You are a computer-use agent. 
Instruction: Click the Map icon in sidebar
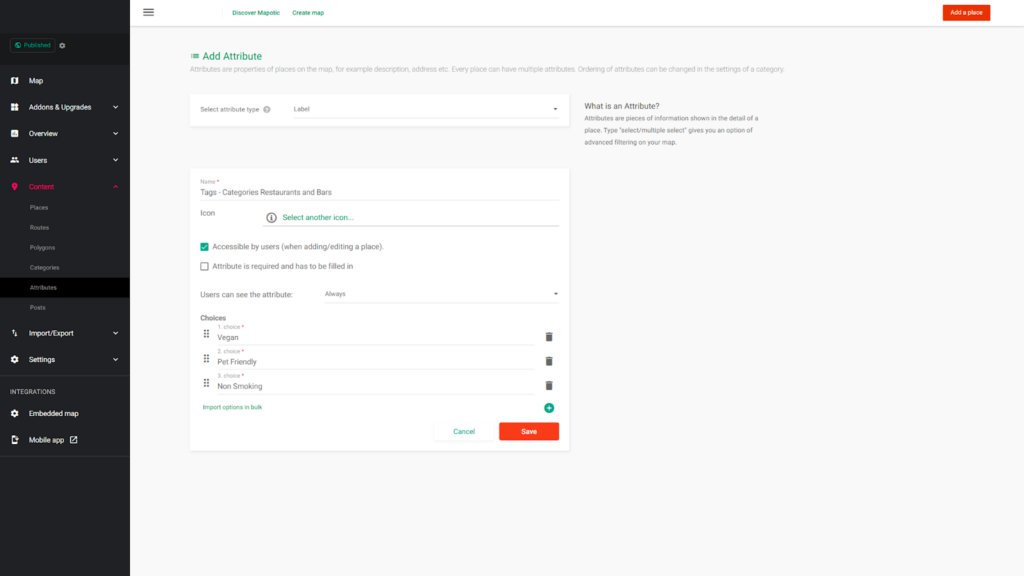[14, 81]
